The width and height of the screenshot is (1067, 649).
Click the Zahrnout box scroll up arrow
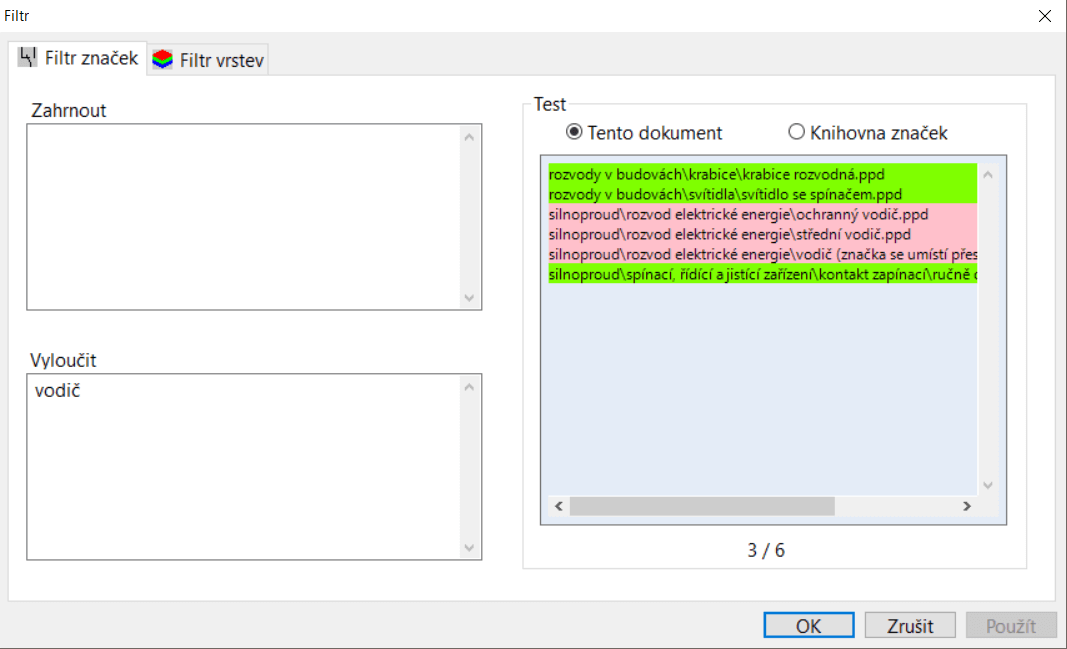pyautogui.click(x=469, y=137)
